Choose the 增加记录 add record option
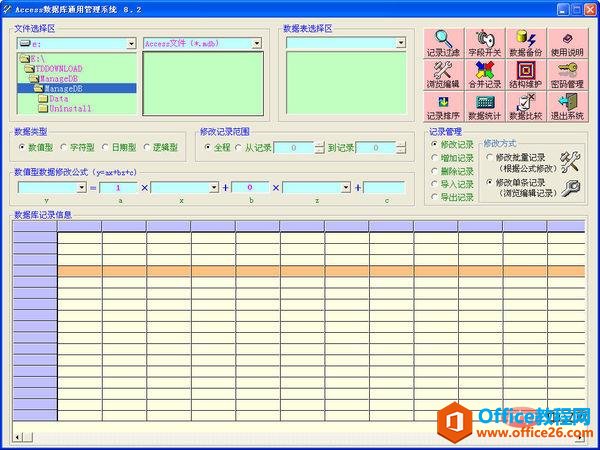Image resolution: width=600 pixels, height=450 pixels. pos(435,158)
